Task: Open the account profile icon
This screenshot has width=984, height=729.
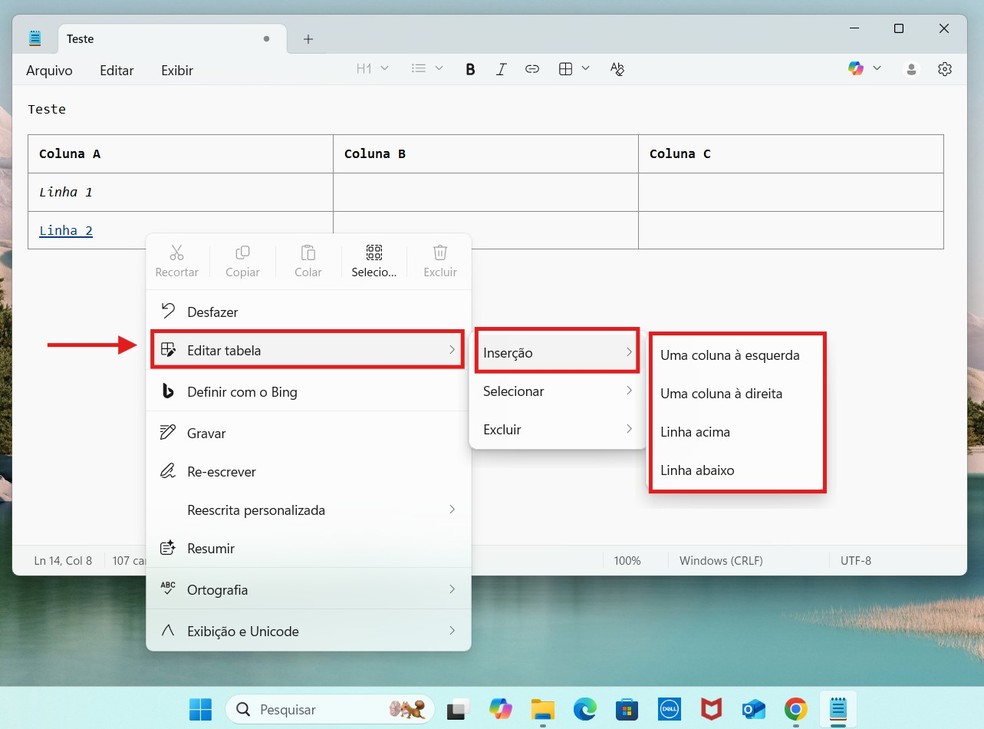Action: tap(911, 69)
